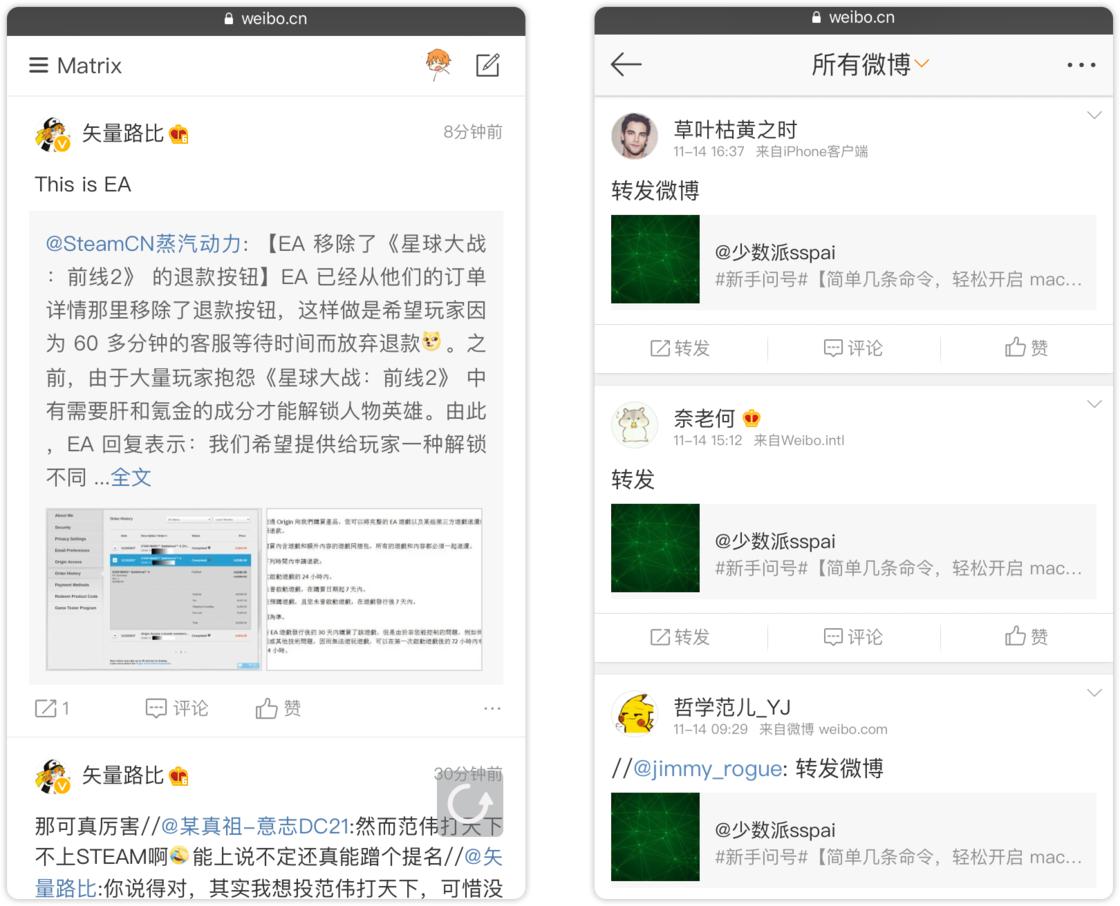This screenshot has height=906, width=1120.
Task: Expand the chevron on 哲学范儿_YJ post
Action: click(1094, 693)
